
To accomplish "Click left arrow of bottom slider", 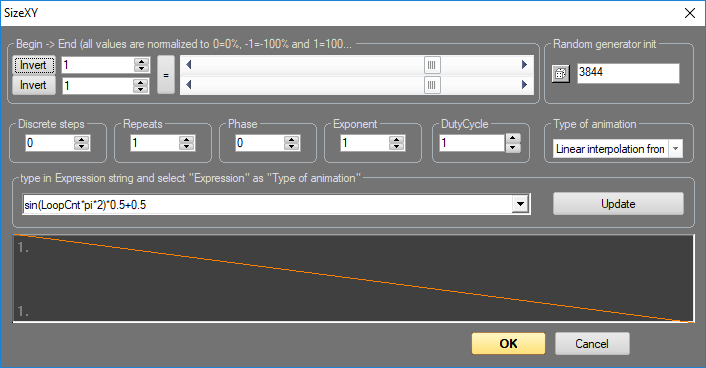I will coord(189,85).
